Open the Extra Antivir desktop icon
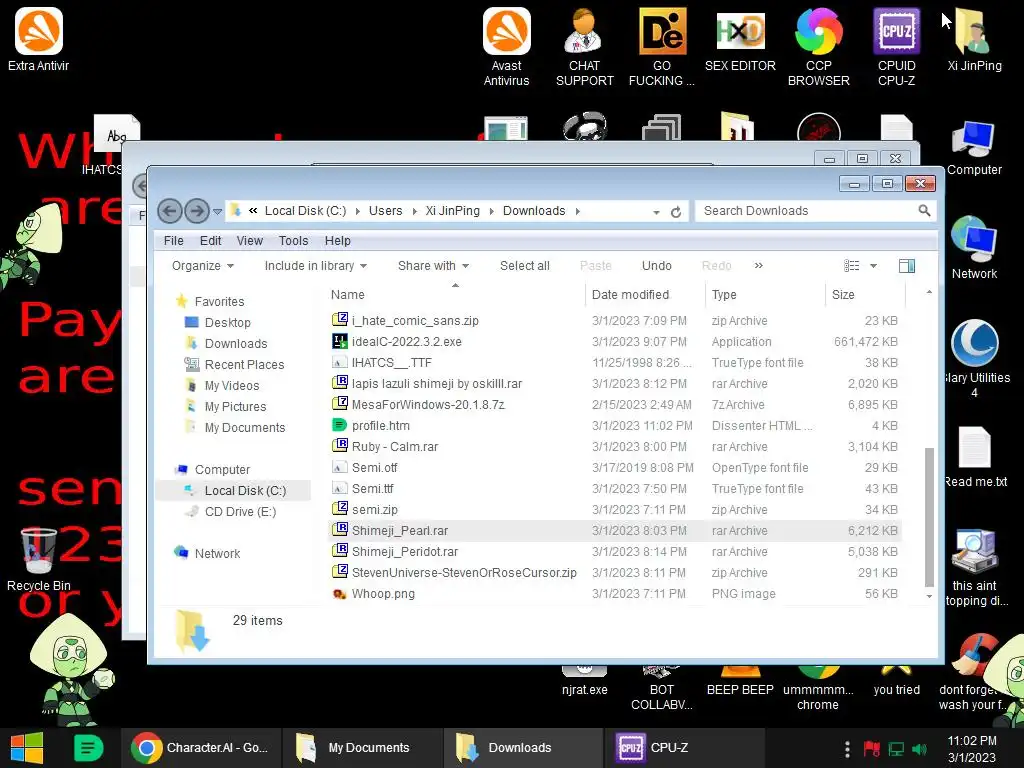This screenshot has width=1024, height=768. coord(39,39)
